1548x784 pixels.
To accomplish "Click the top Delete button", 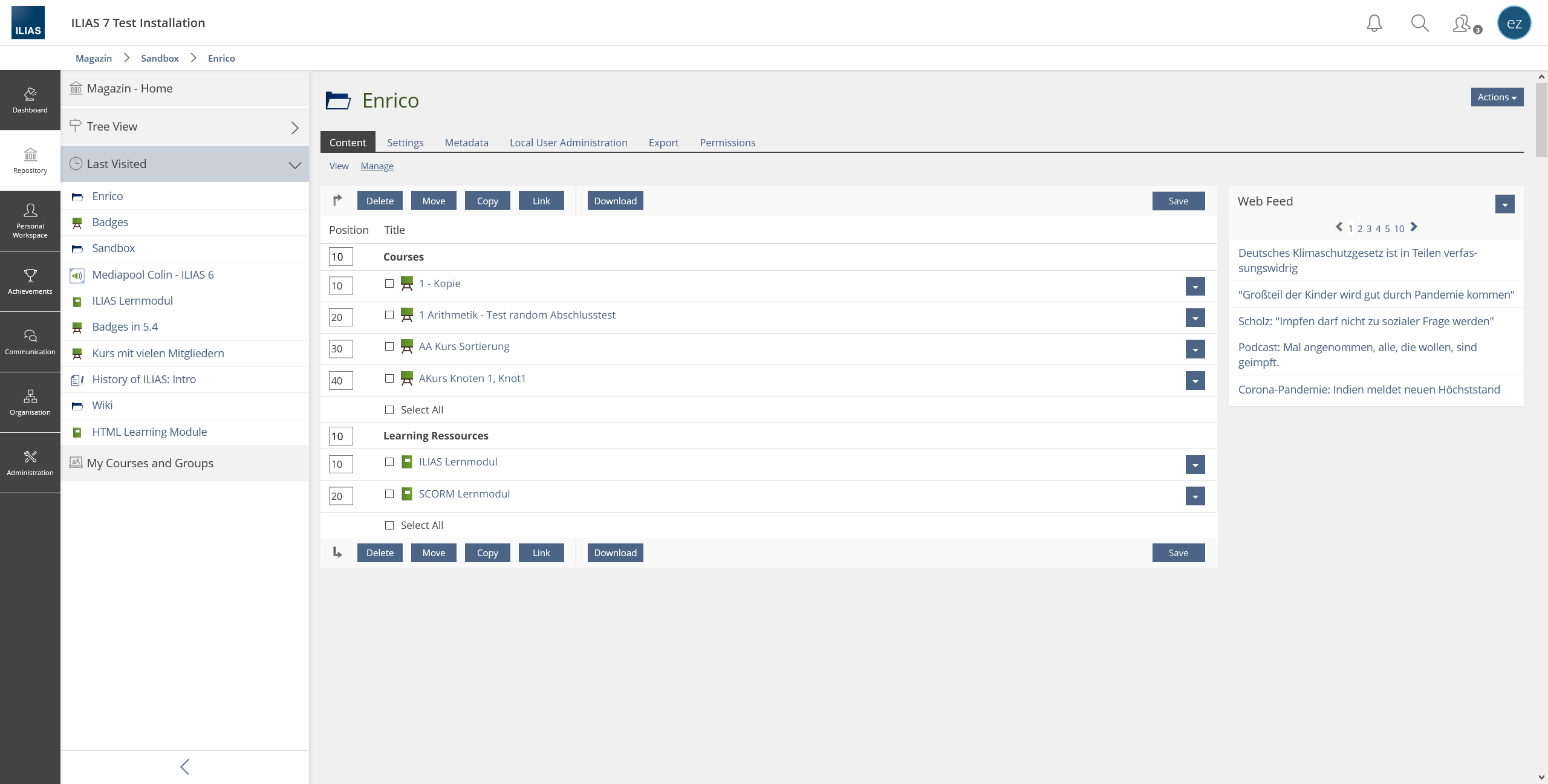I will 380,201.
